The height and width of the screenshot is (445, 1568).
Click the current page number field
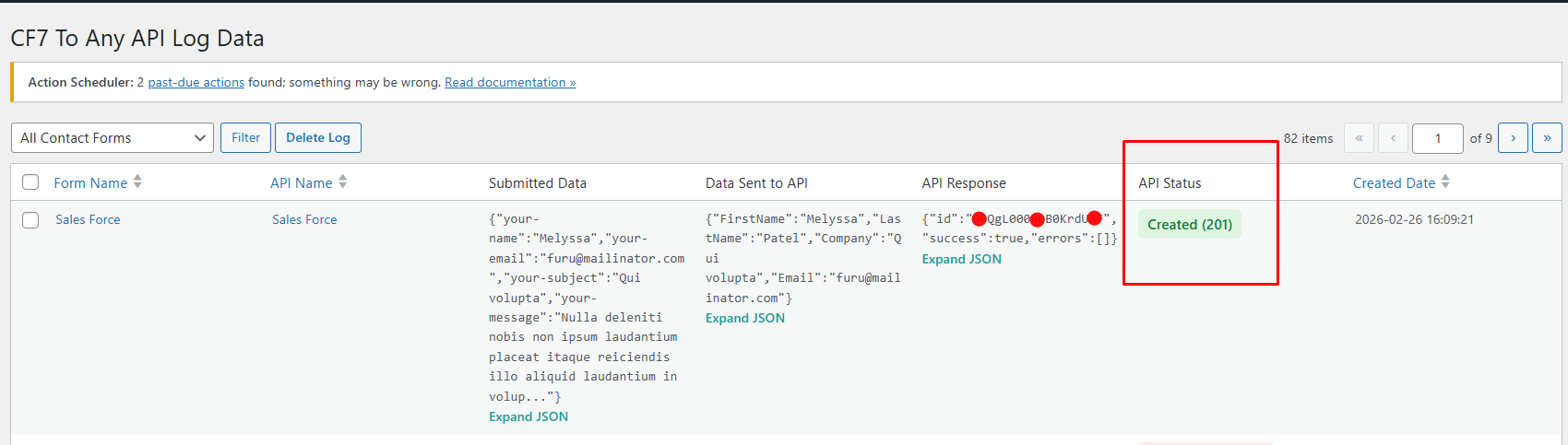[1437, 138]
